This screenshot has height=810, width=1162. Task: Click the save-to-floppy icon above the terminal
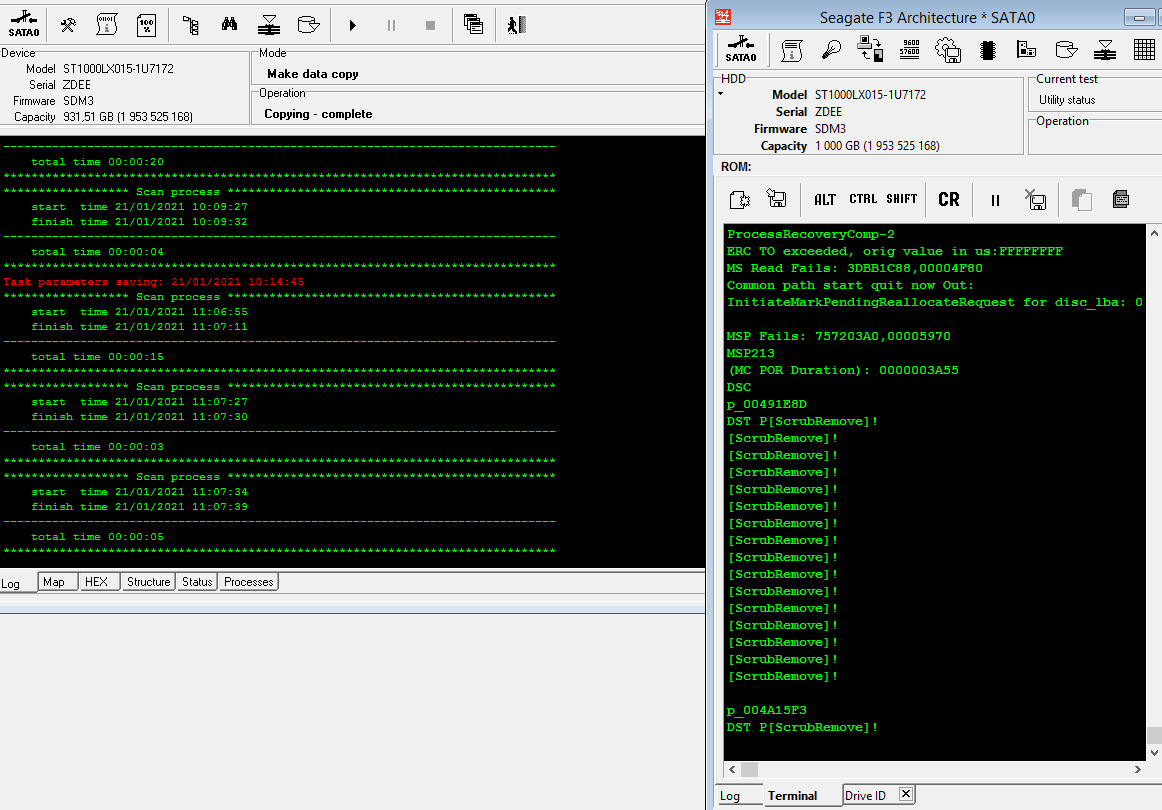777,199
